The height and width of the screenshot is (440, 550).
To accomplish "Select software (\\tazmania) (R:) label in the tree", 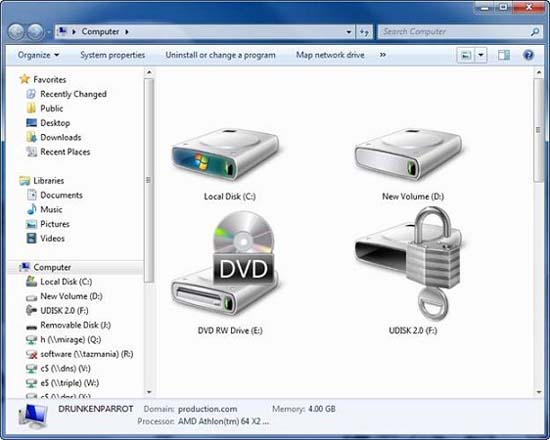I will (87, 354).
